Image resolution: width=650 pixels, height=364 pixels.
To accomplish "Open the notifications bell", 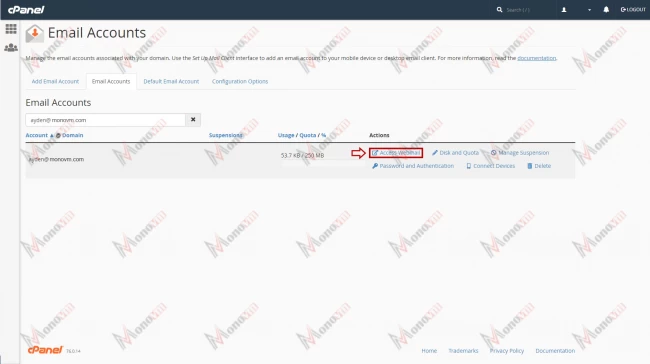I will tap(606, 10).
